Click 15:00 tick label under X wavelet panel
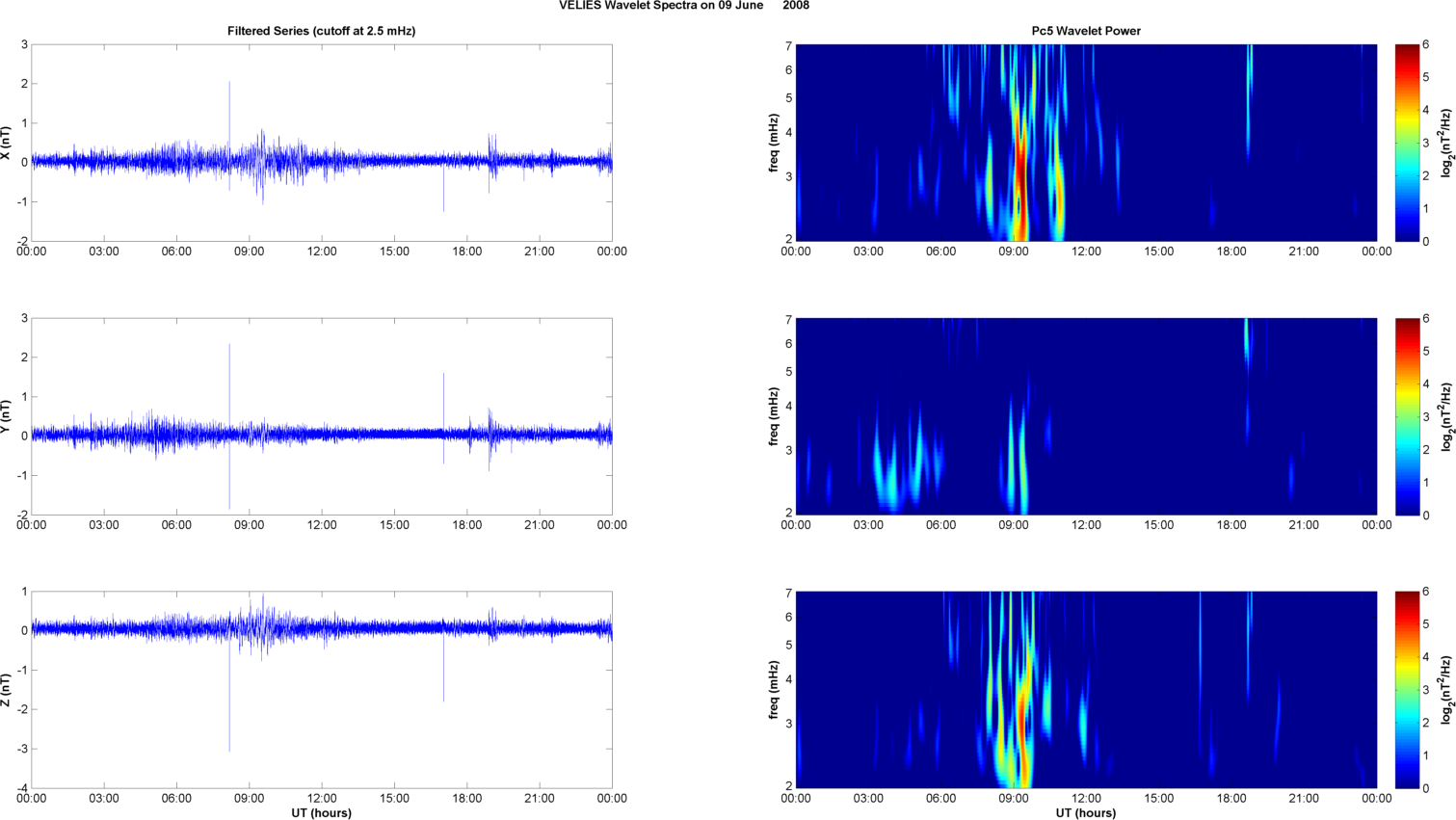This screenshot has width=1456, height=820. point(1159,251)
